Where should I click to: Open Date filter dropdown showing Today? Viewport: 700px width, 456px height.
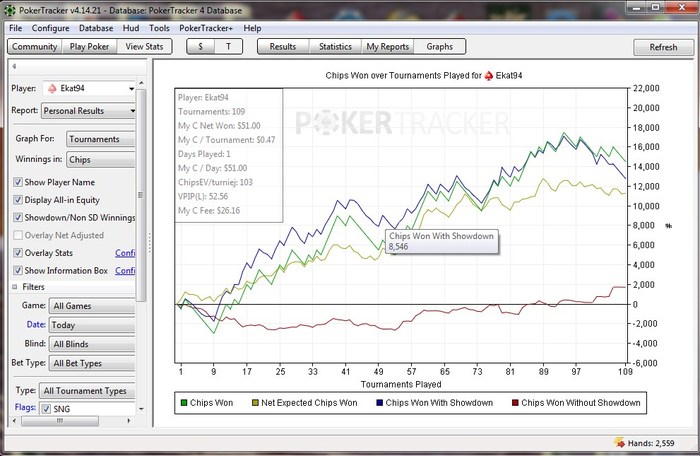click(92, 325)
